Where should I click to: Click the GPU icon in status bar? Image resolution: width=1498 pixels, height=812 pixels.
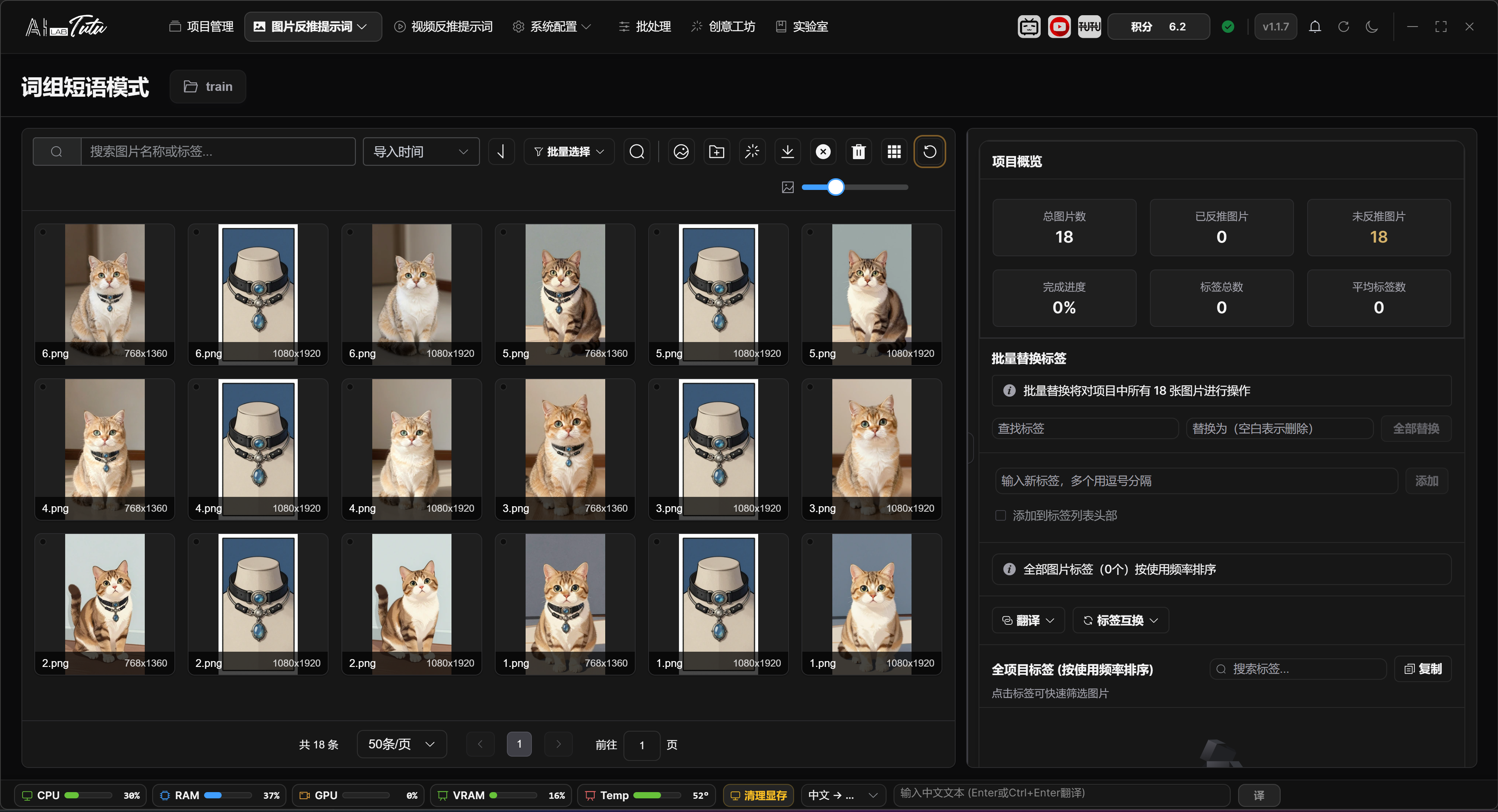(x=304, y=795)
